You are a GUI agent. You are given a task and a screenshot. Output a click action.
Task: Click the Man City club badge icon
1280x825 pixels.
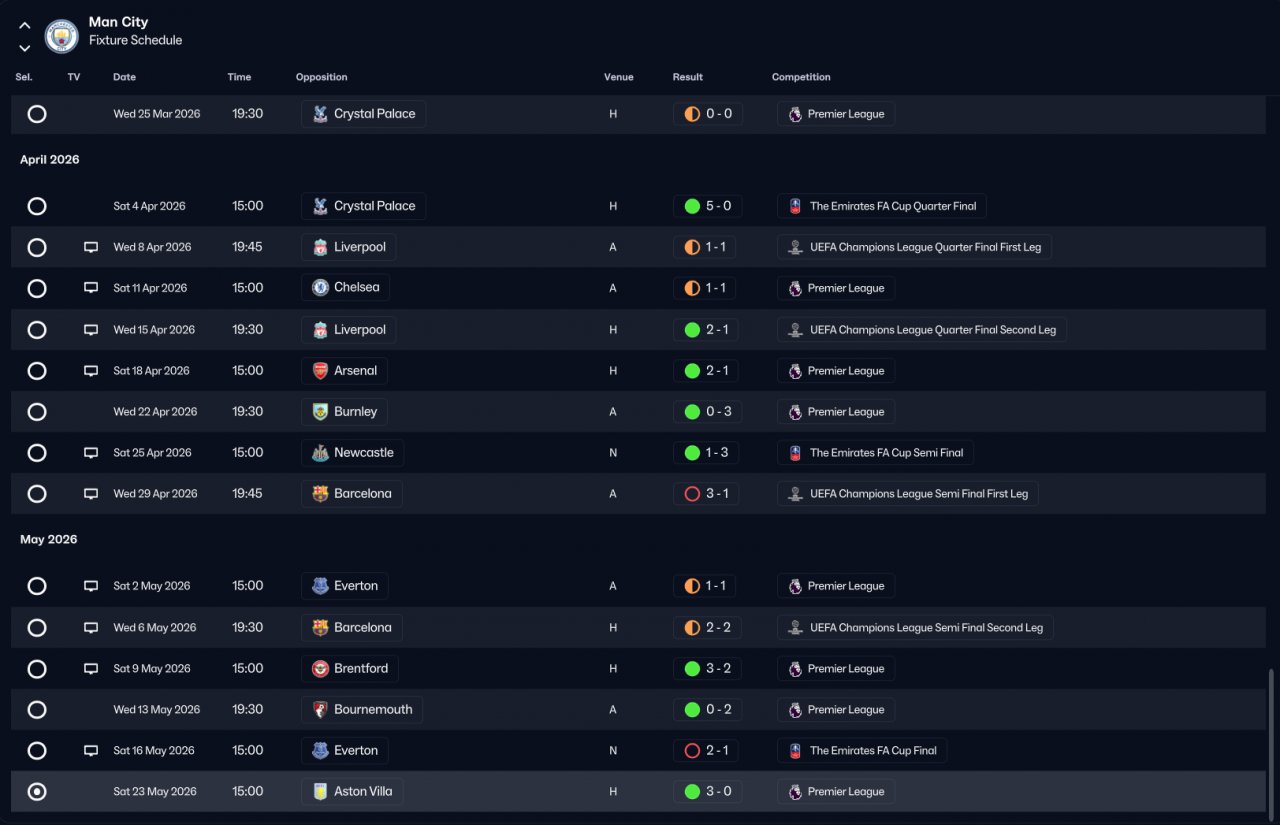point(62,36)
